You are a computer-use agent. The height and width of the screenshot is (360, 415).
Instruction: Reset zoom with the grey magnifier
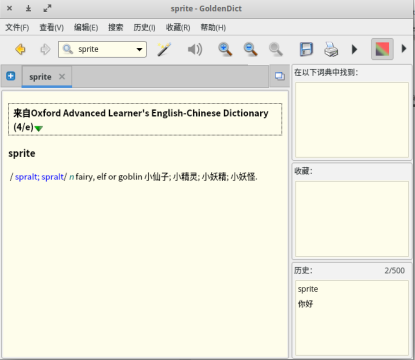tap(275, 49)
